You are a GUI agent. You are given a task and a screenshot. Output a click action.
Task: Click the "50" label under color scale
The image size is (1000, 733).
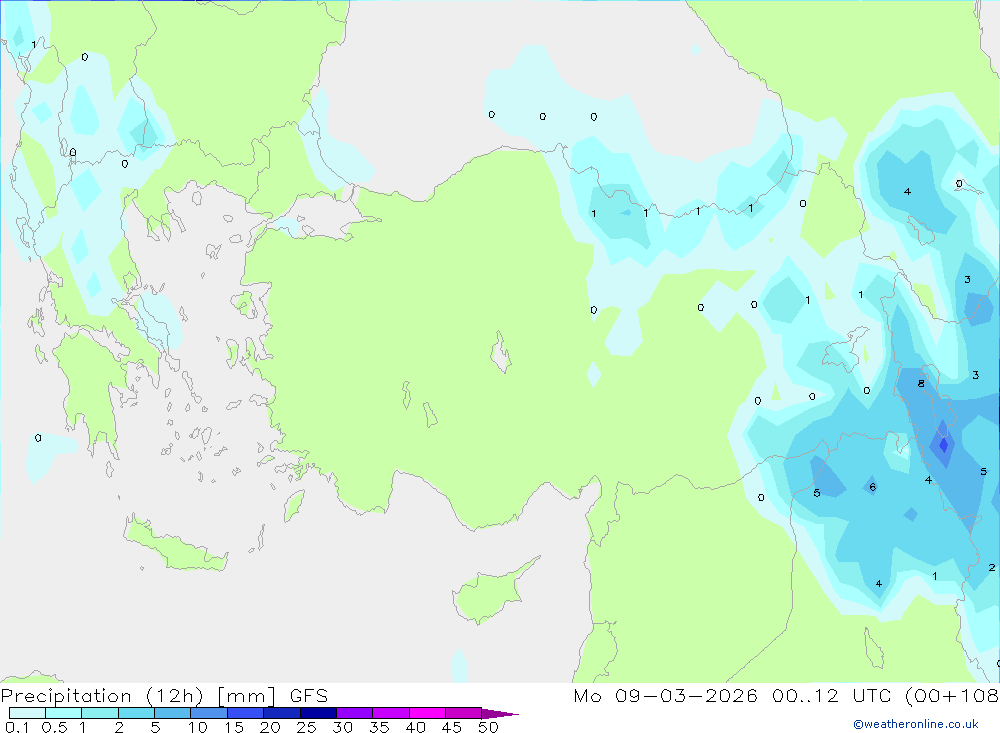[x=488, y=727]
